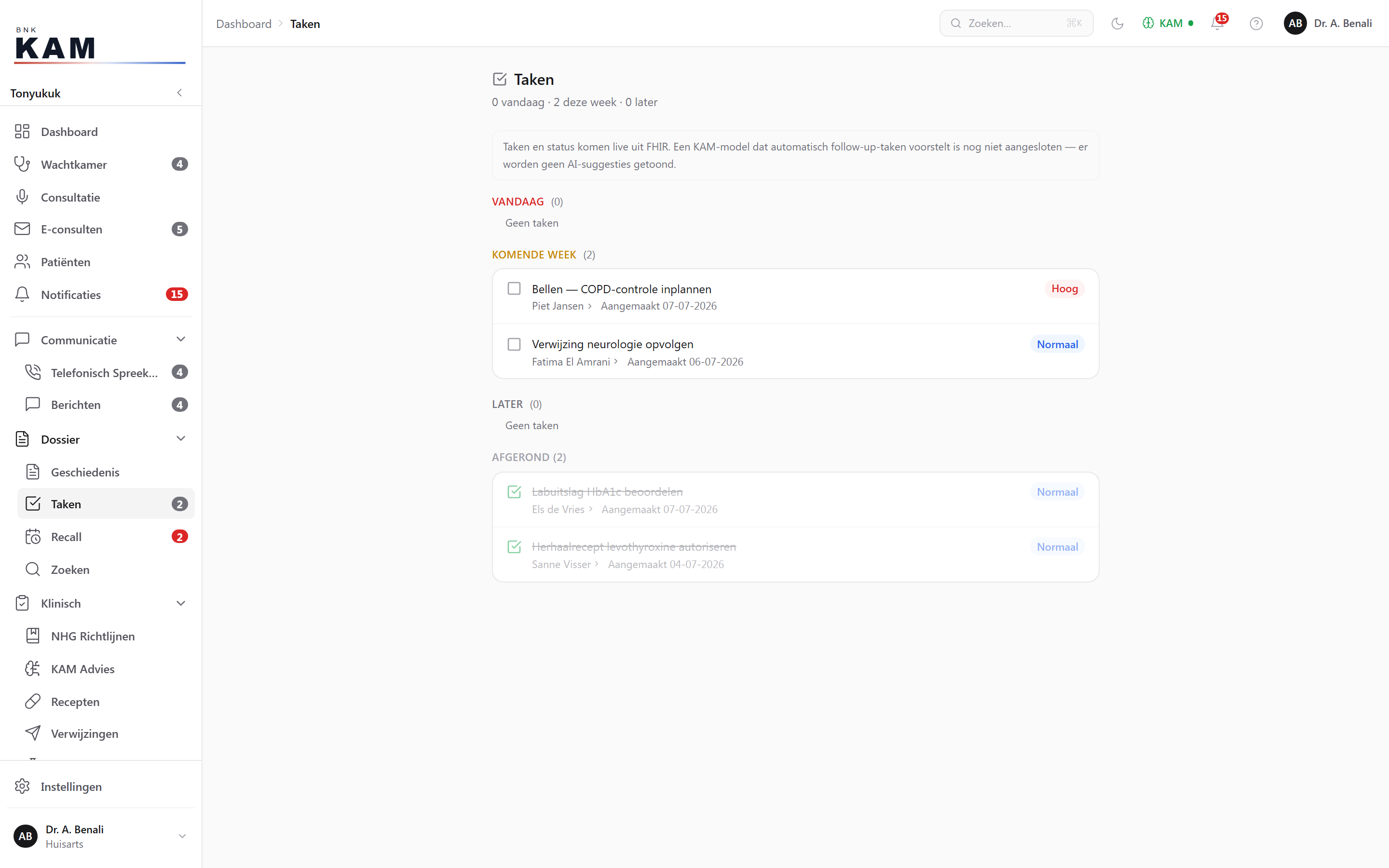Open the help question mark icon

coord(1256,24)
